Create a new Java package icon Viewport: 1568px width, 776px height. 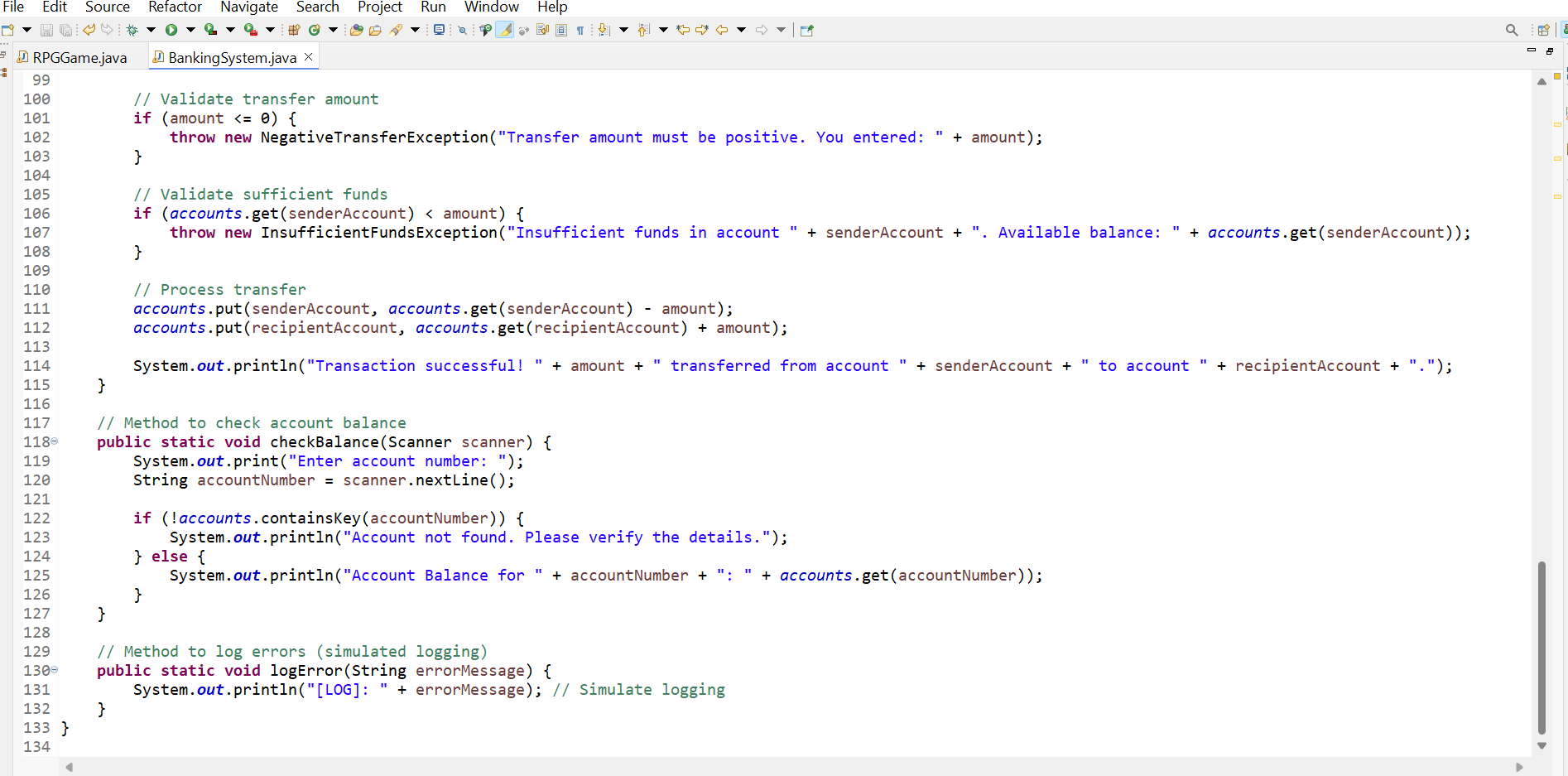294,30
